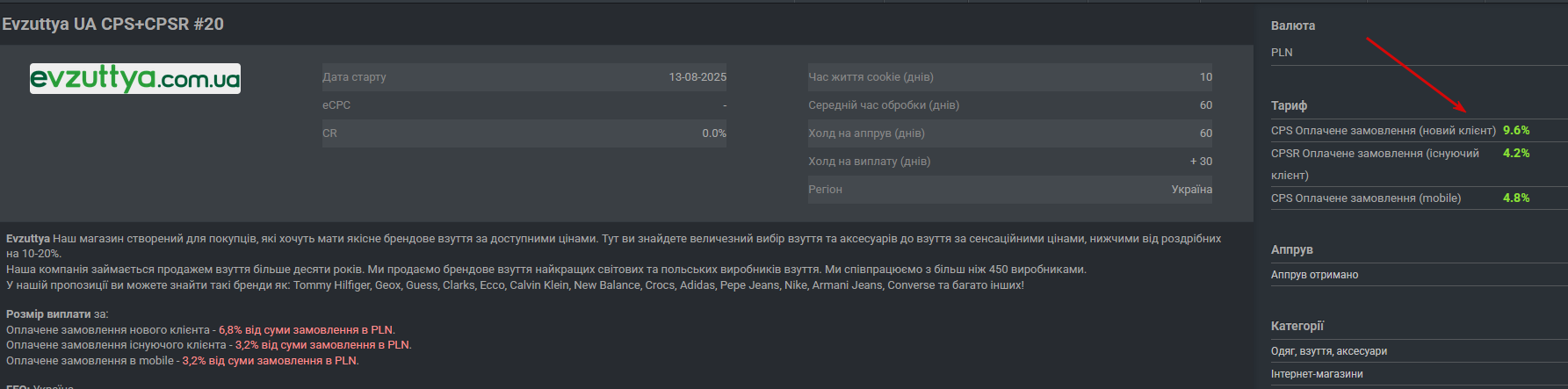
Task: Open the Одяг, взуття, аксесуари category
Action: point(1329,351)
